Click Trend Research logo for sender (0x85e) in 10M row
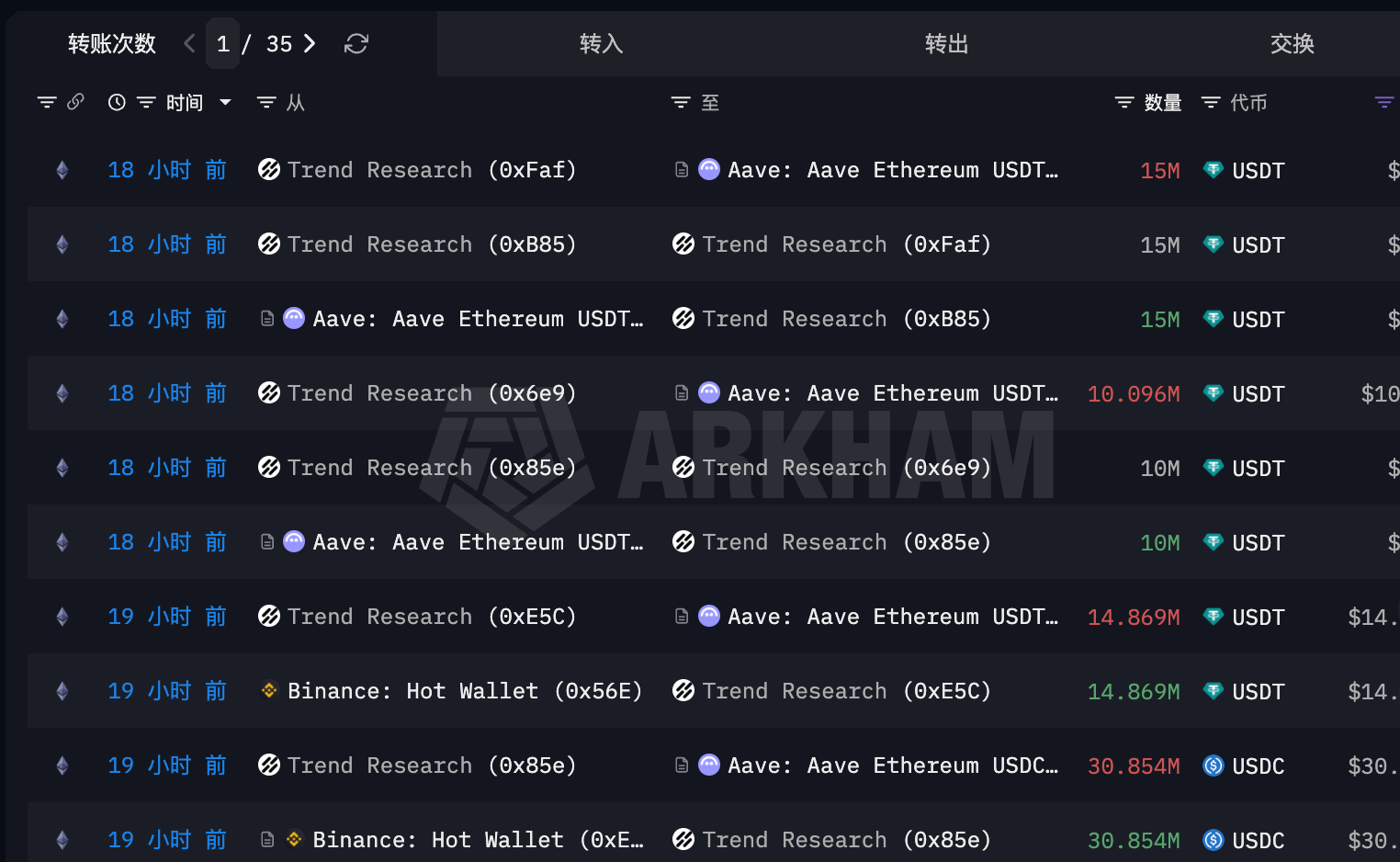This screenshot has height=862, width=1400. coord(269,467)
